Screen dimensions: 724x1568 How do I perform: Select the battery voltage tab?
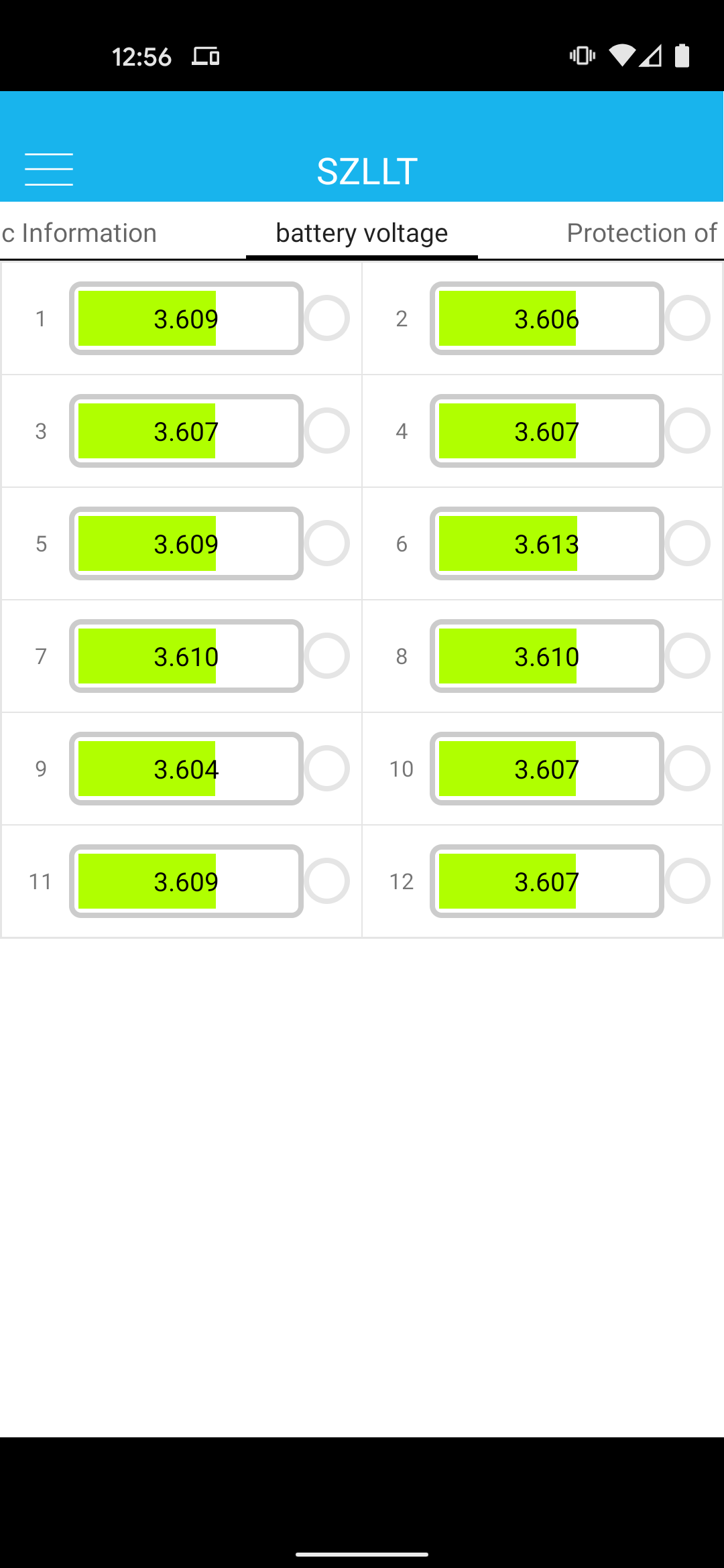pos(362,233)
